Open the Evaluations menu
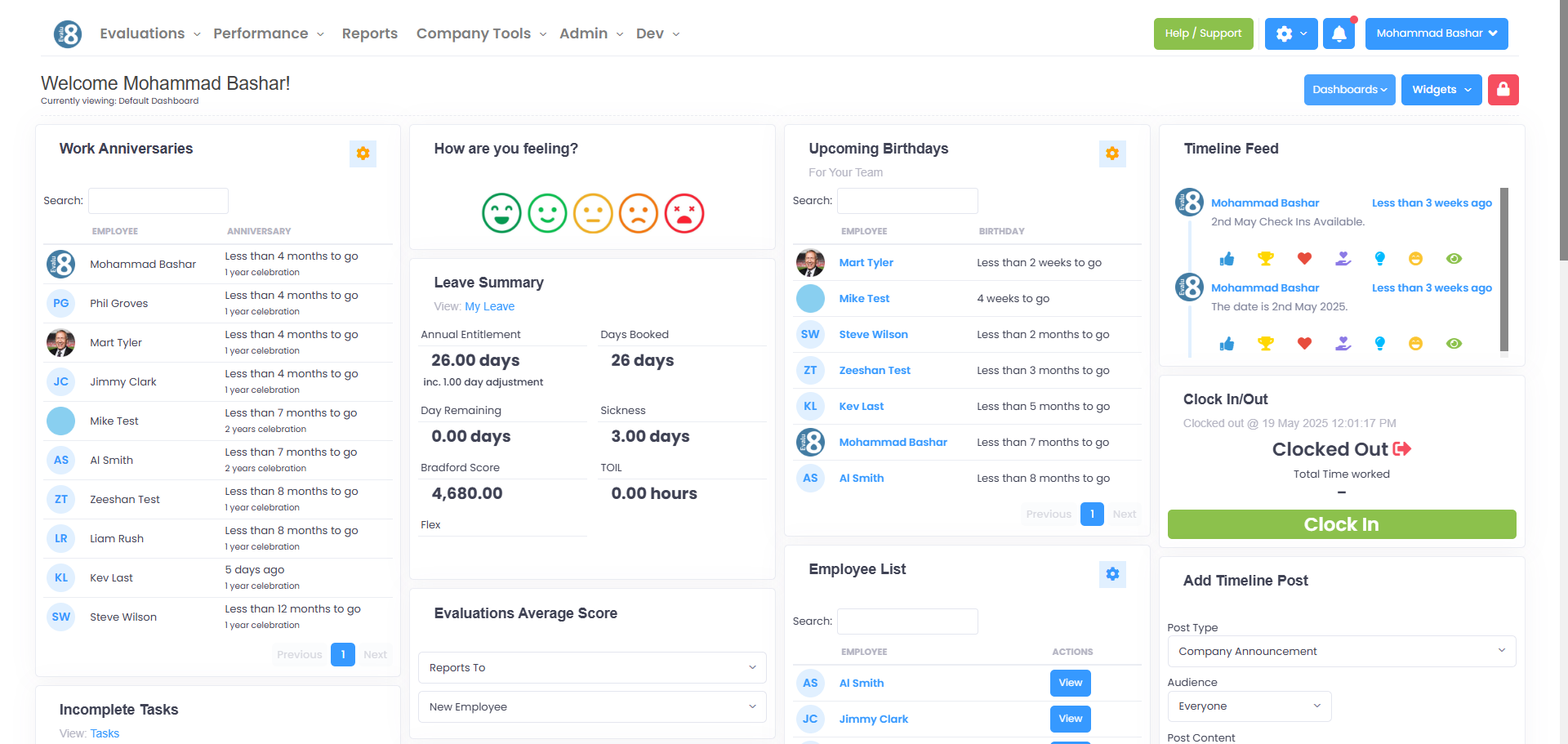The image size is (1568, 744). click(150, 33)
